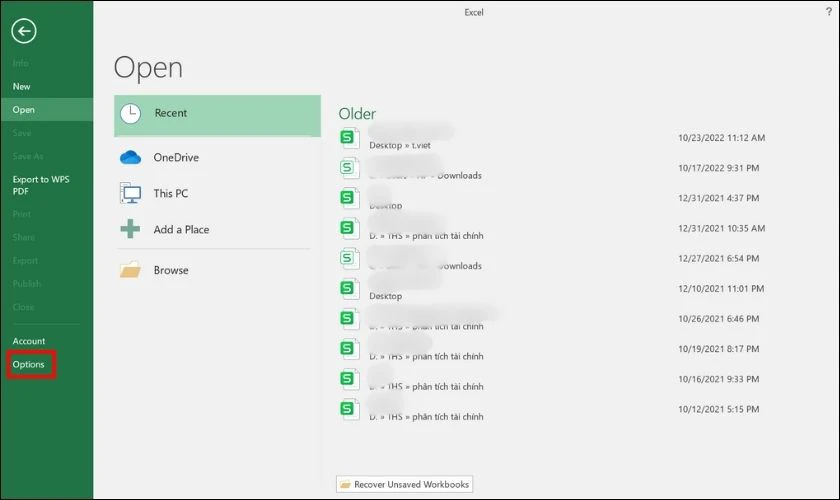This screenshot has width=840, height=500.
Task: Open Excel Options
Action: [x=29, y=364]
